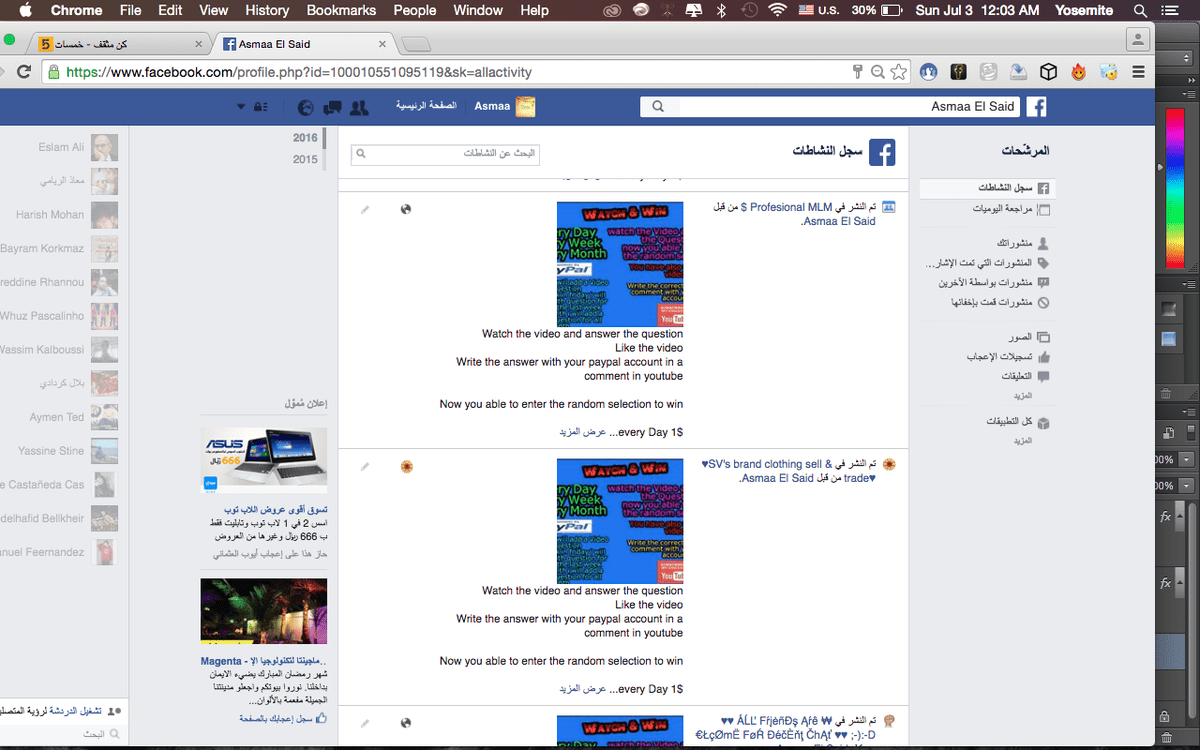Click the Facebook logo beside the activity log title
Image resolution: width=1200 pixels, height=750 pixels.
[x=881, y=153]
